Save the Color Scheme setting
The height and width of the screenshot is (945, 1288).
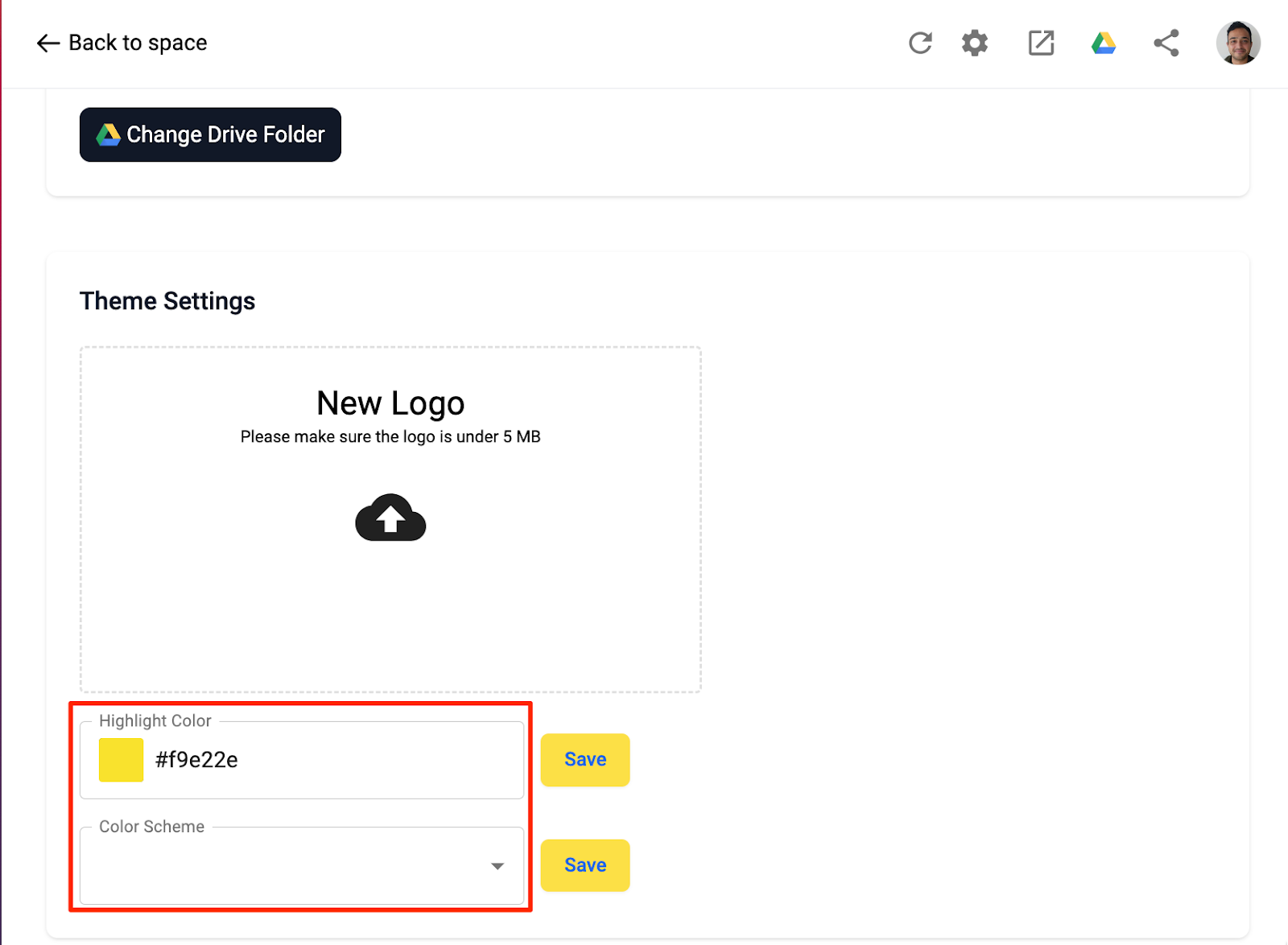585,865
